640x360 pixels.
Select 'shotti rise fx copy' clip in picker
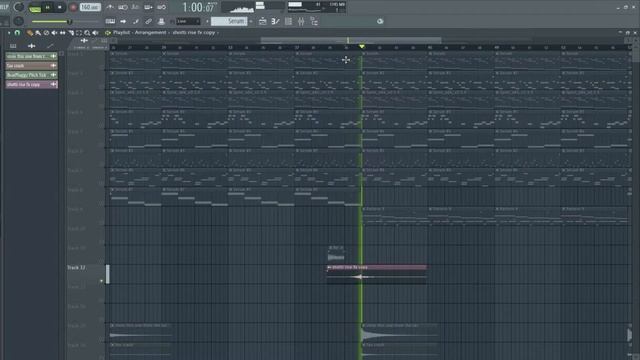coord(31,84)
